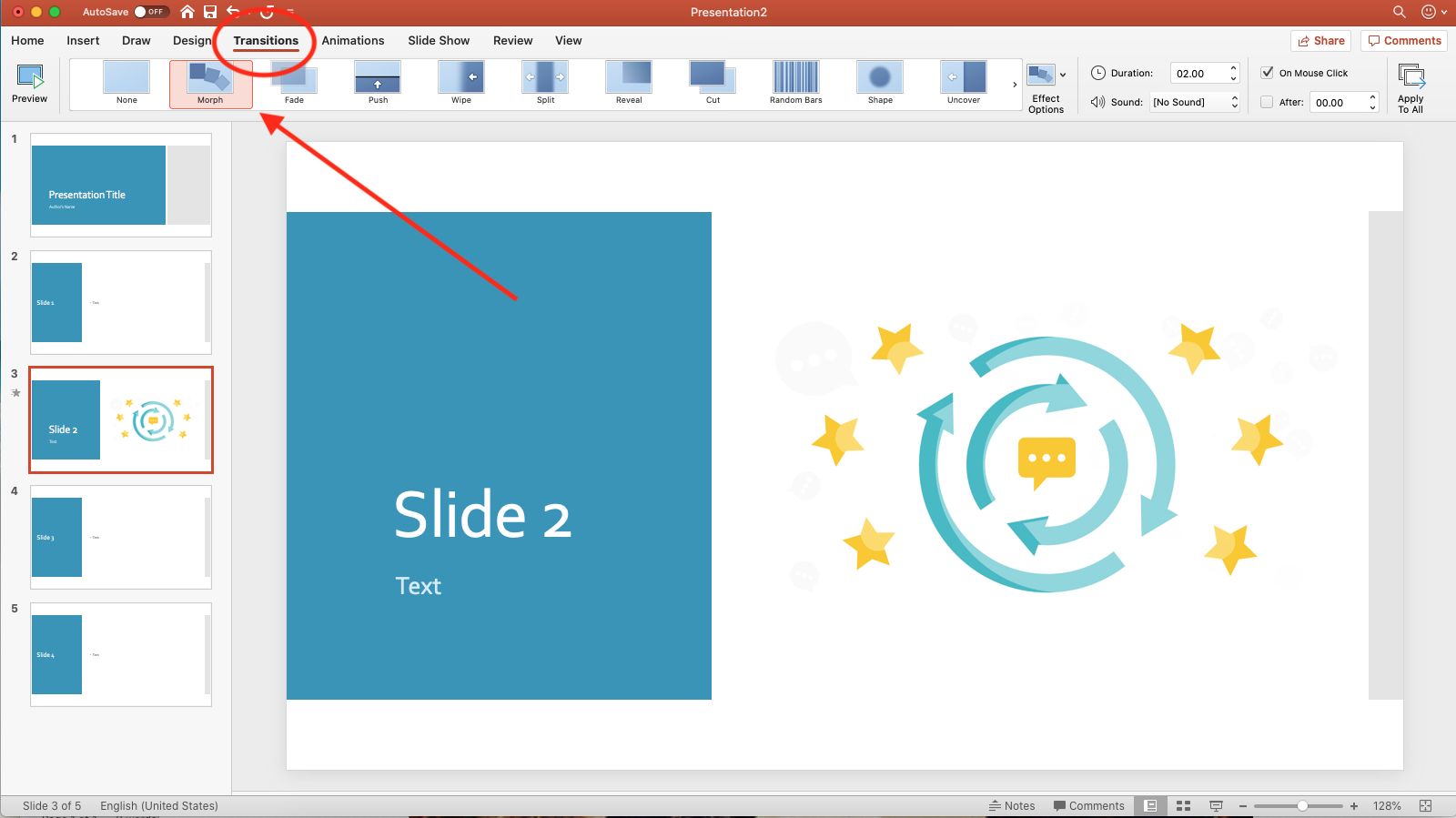1456x818 pixels.
Task: Select slide 1 thumbnail Presentation Title
Action: [x=121, y=186]
